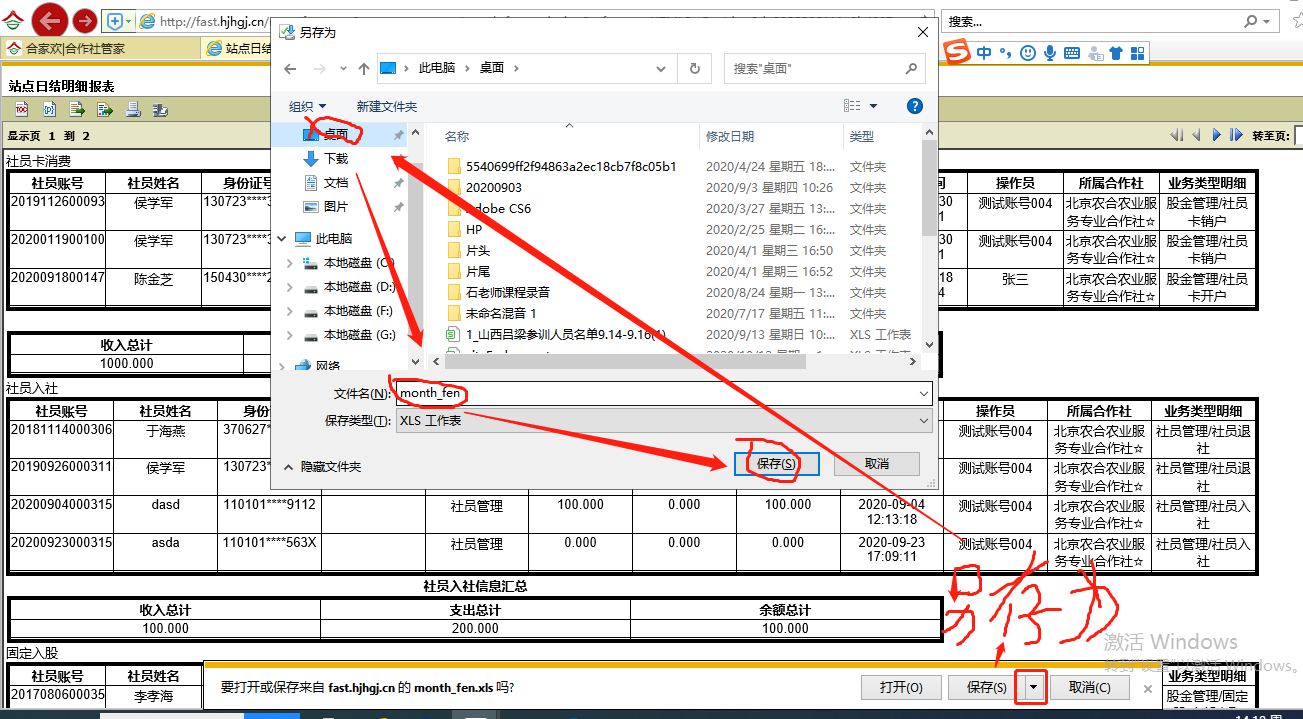Image resolution: width=1303 pixels, height=719 pixels.
Task: Select 文档 in dialog sidebar
Action: pyautogui.click(x=336, y=182)
